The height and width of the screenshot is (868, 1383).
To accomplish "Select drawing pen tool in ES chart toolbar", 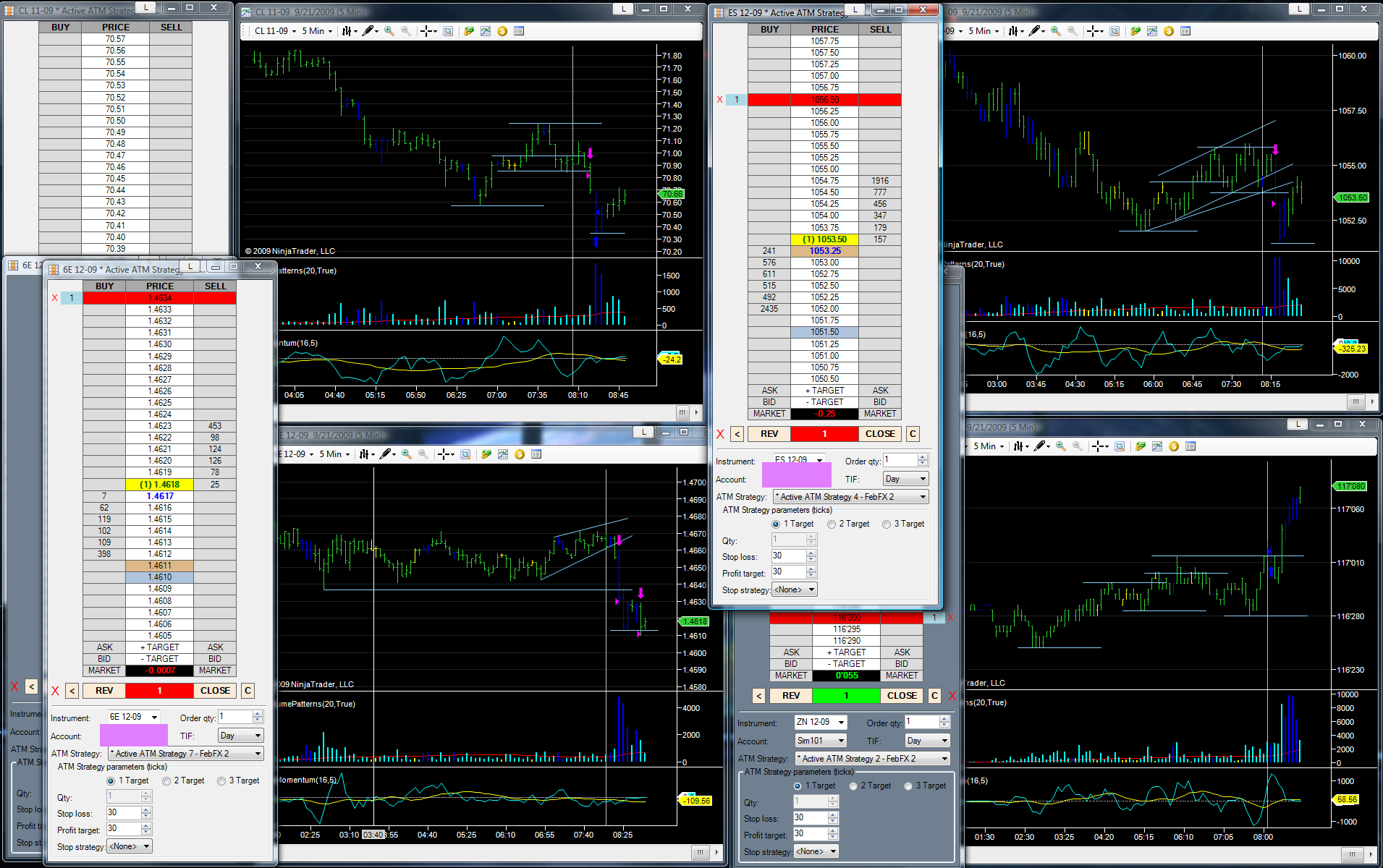I will [1036, 31].
